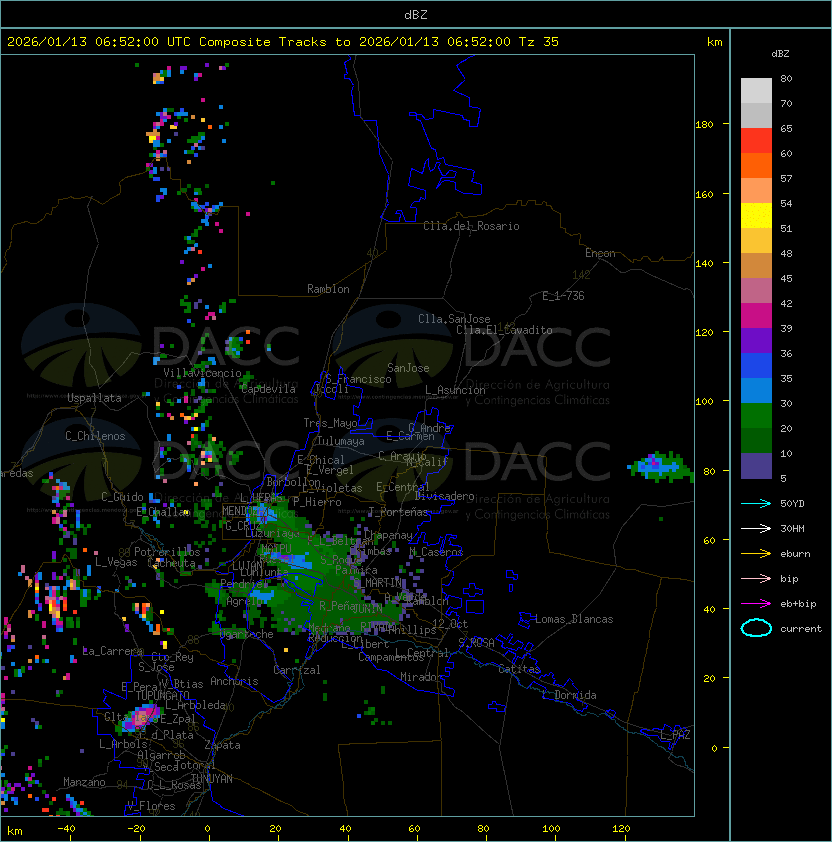This screenshot has width=832, height=842.
Task: Click the 'Potrerillos' map label
Action: click(167, 552)
